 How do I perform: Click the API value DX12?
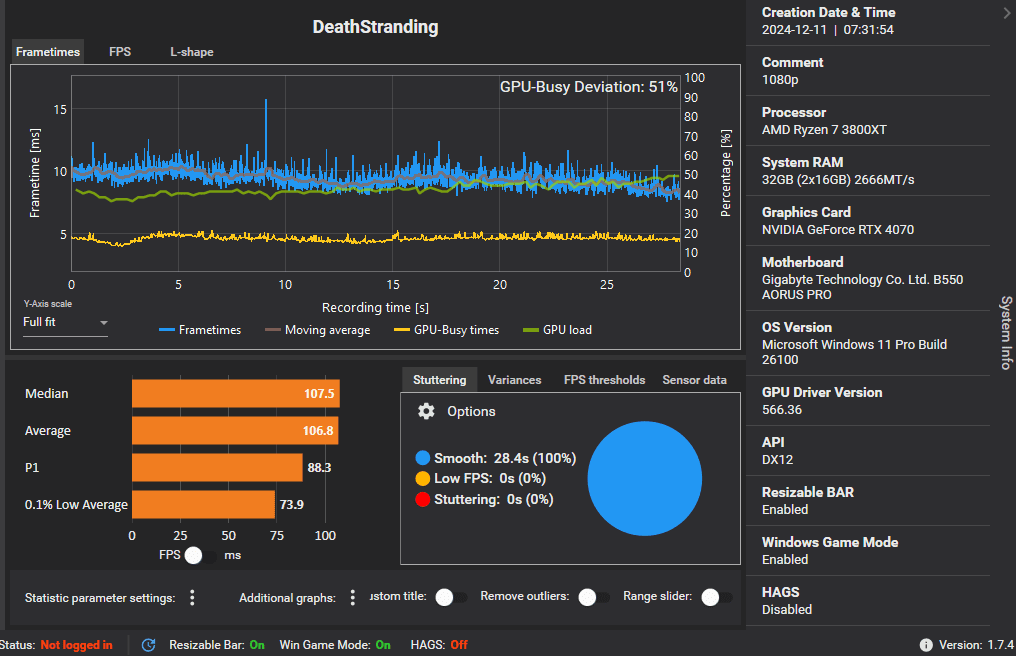(x=778, y=460)
